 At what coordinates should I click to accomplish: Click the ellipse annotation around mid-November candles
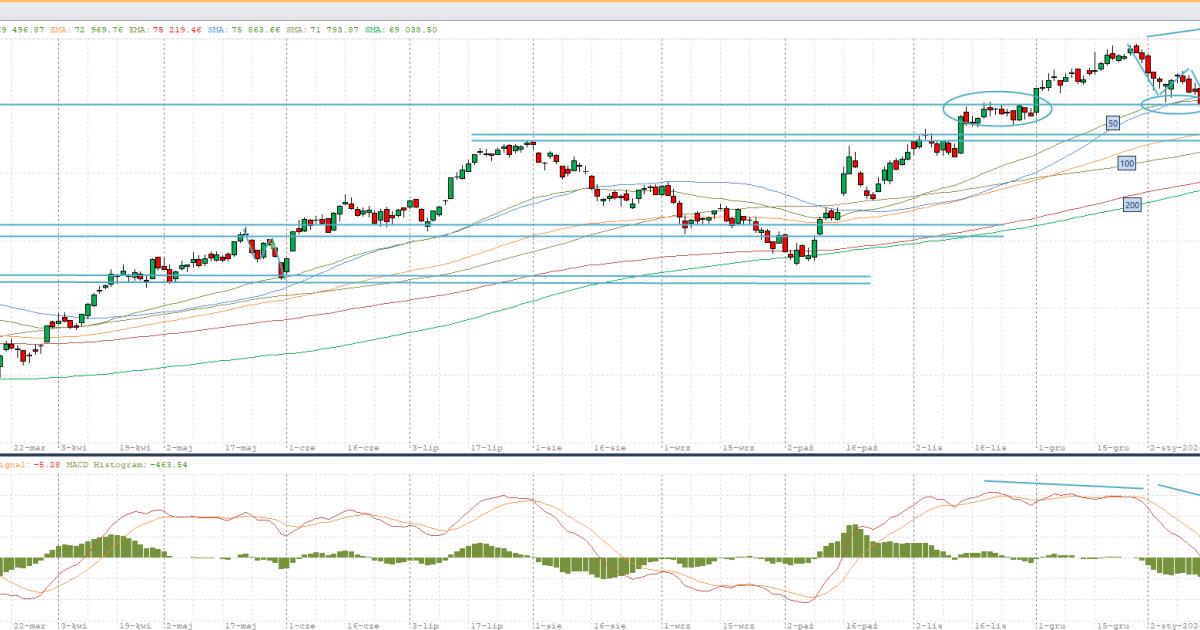[x=997, y=94]
